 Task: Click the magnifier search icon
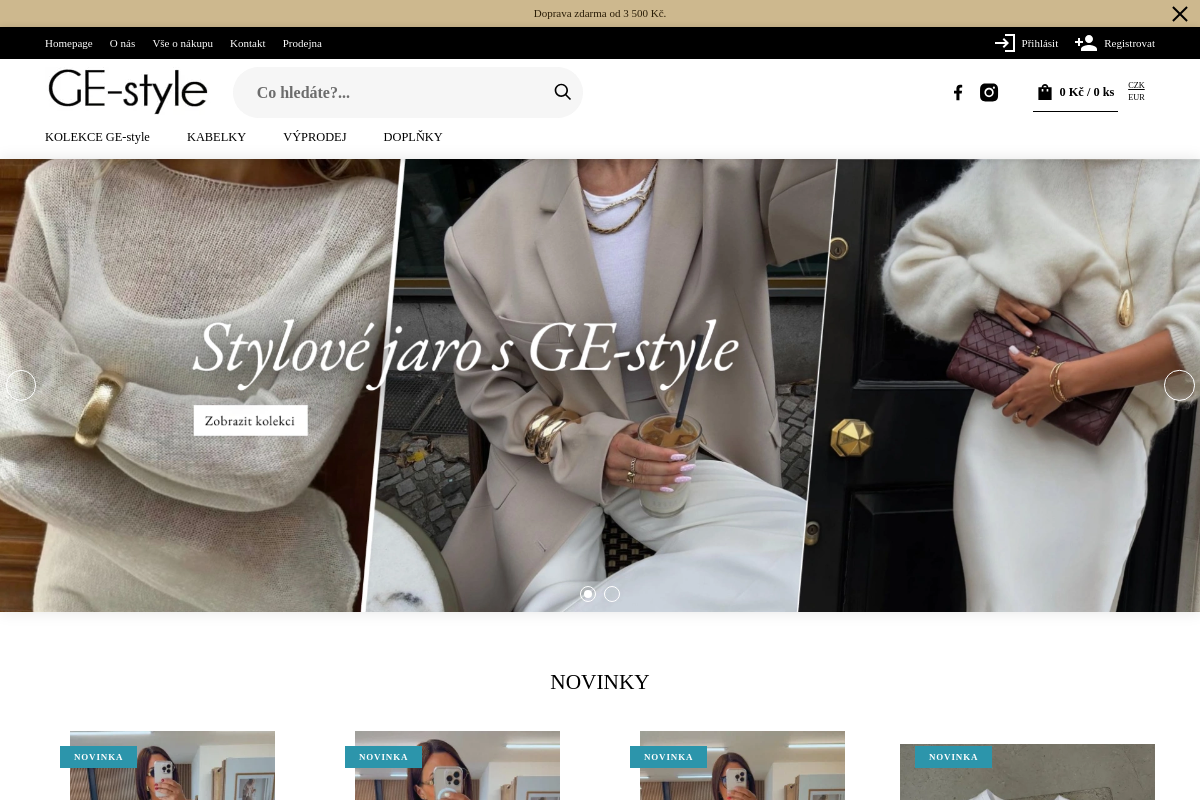[x=563, y=92]
